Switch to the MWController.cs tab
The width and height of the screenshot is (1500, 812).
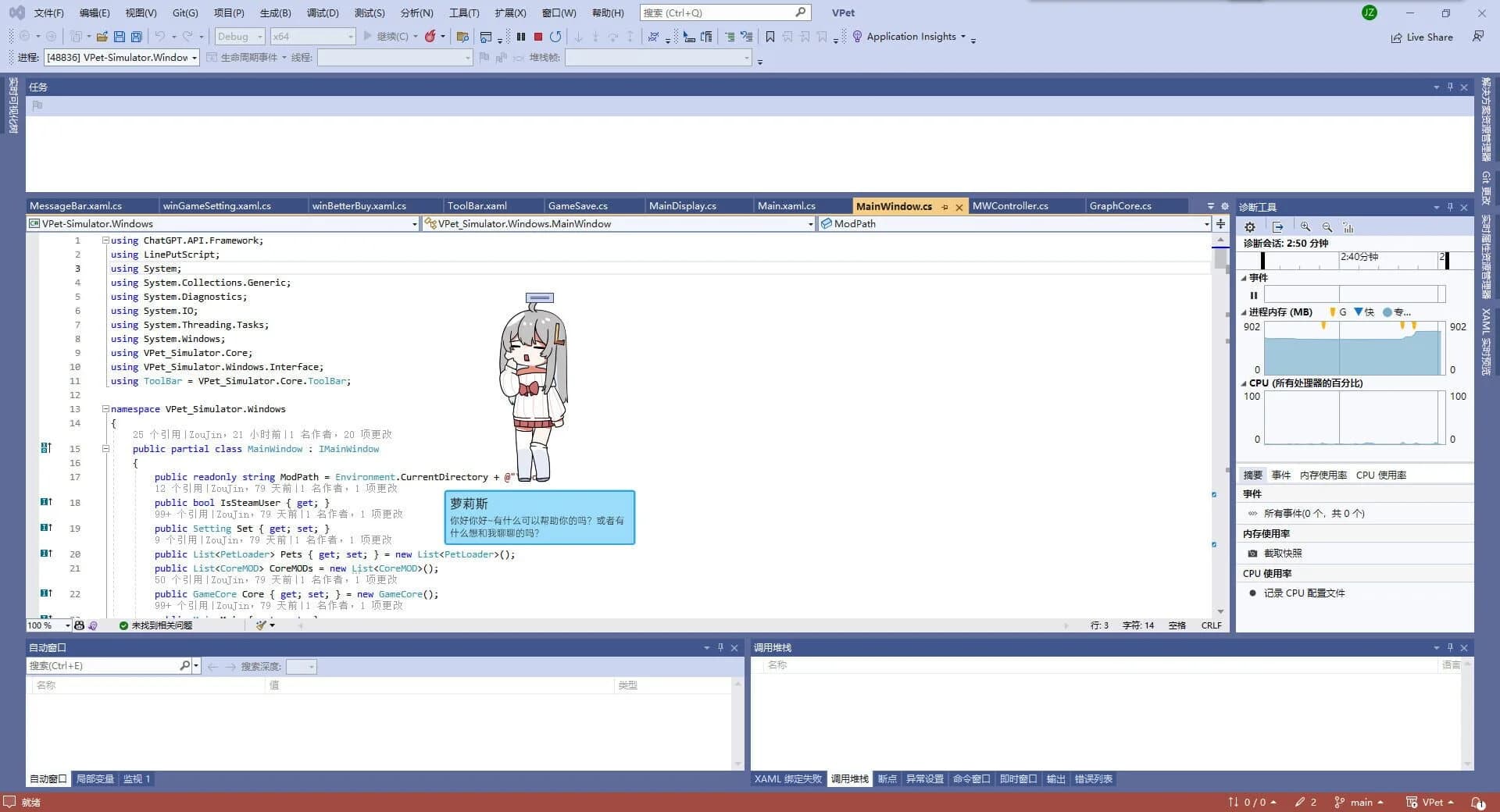pyautogui.click(x=1011, y=205)
